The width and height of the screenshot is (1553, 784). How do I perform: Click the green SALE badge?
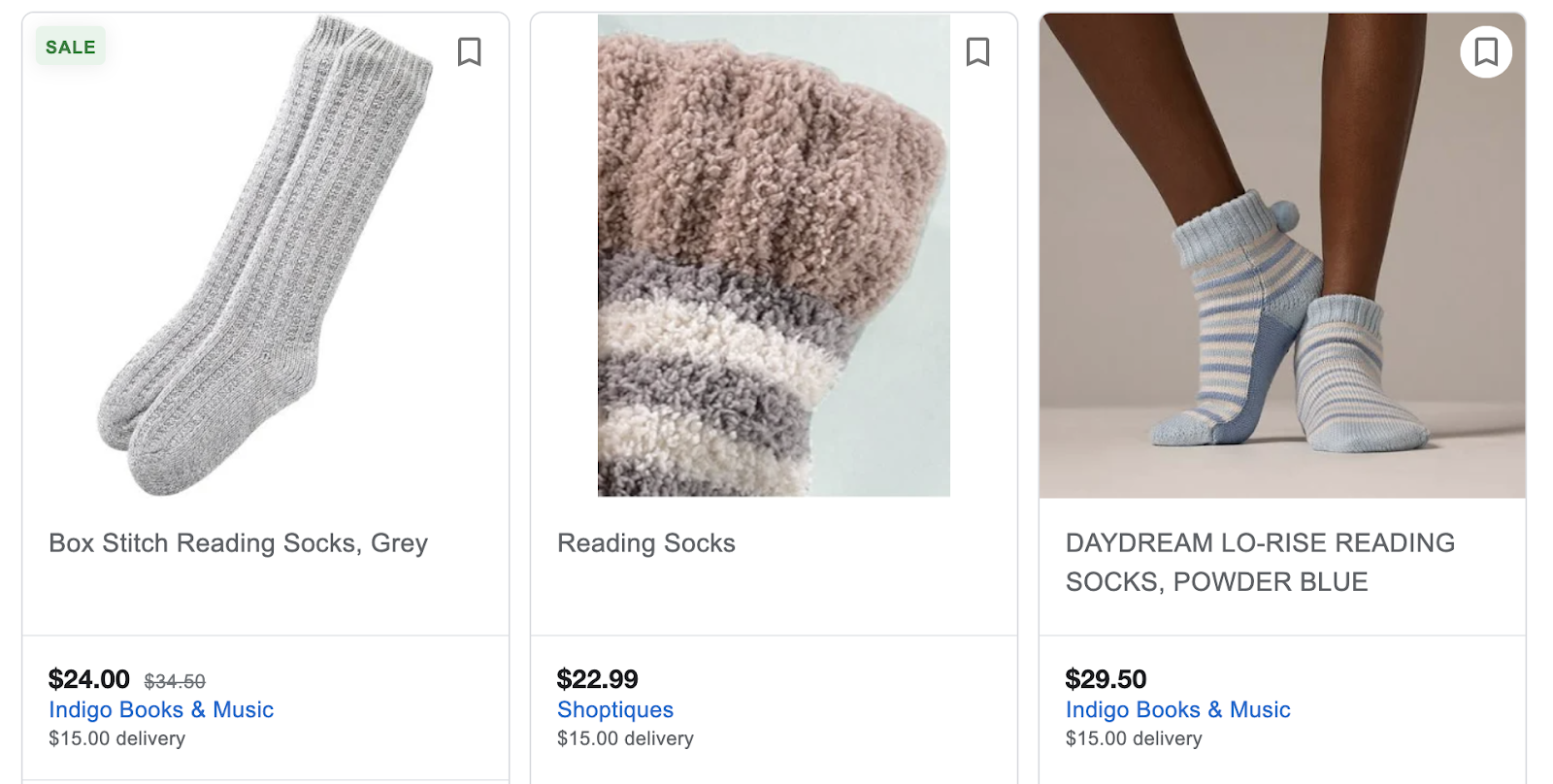click(71, 47)
